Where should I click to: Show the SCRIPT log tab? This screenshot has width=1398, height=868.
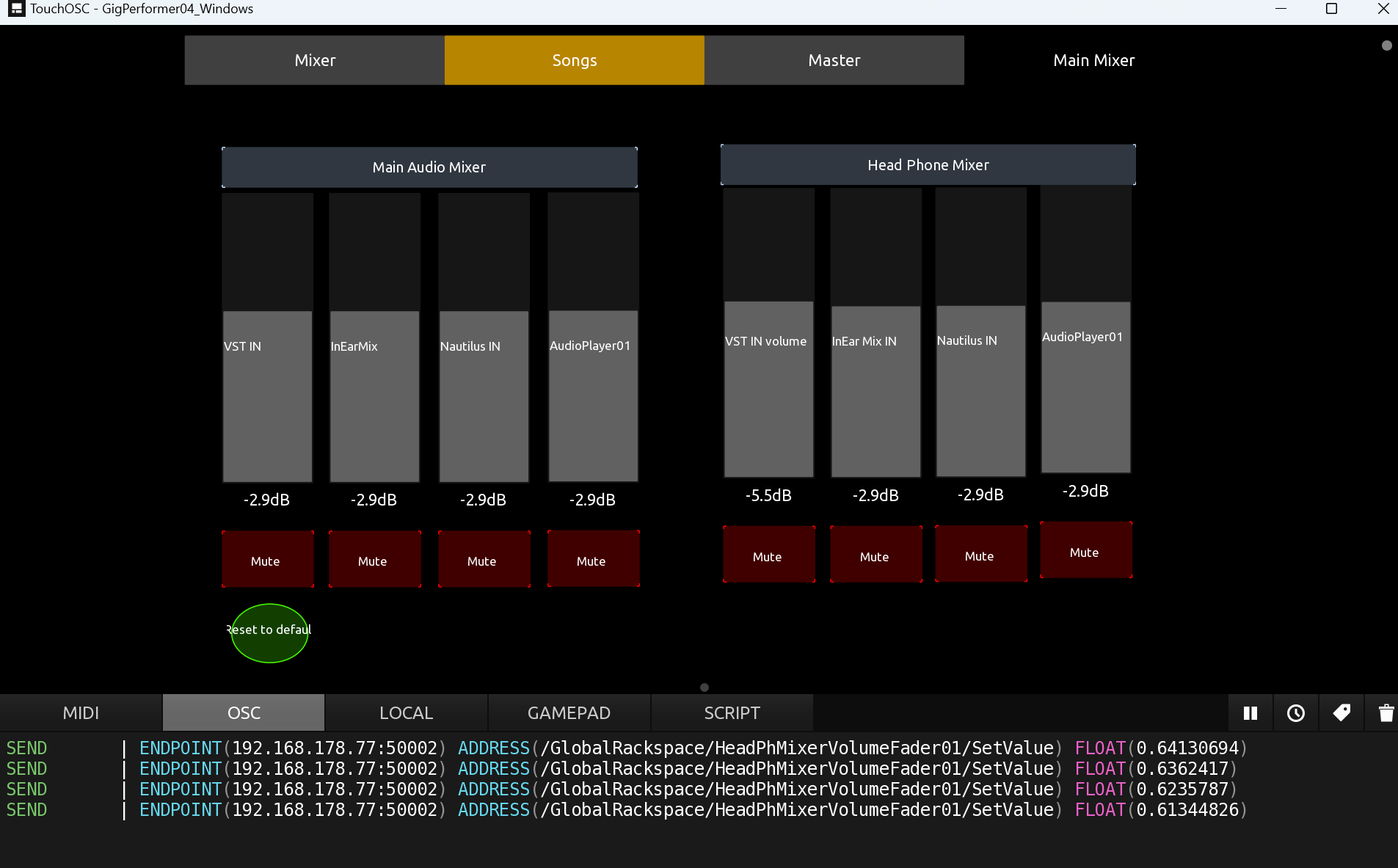(732, 713)
